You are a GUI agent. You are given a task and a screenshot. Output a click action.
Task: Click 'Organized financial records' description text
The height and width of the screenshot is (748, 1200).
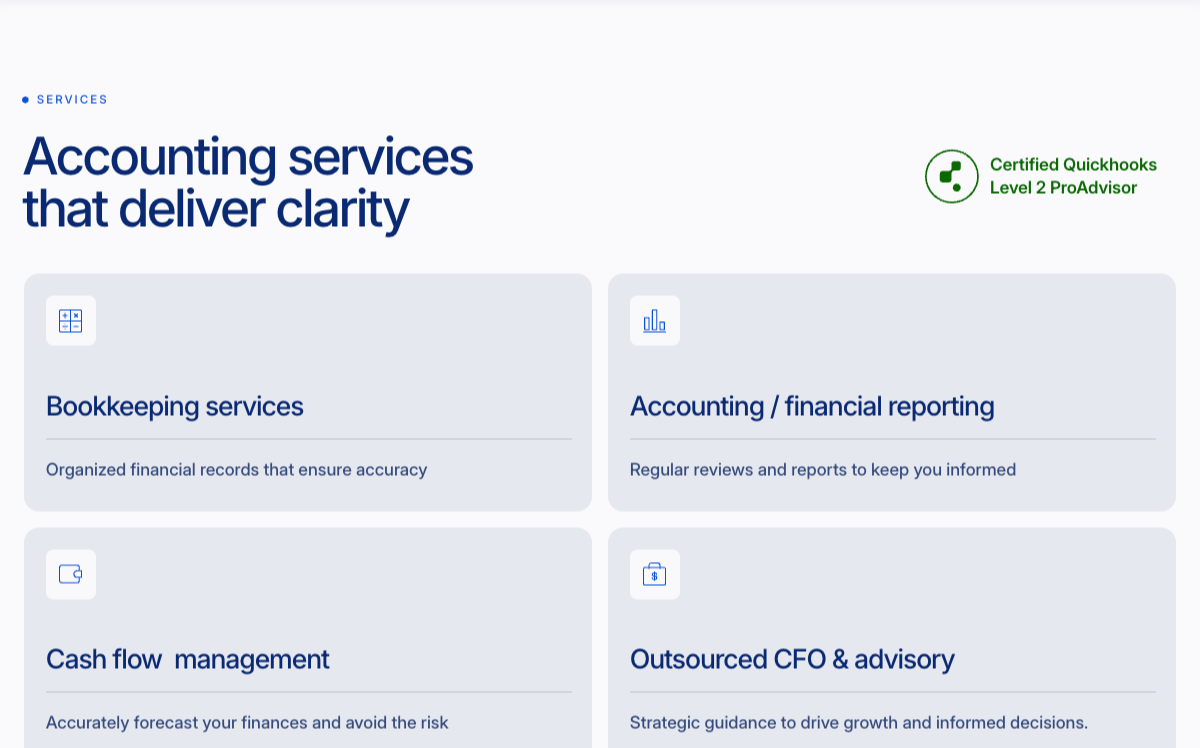(237, 470)
